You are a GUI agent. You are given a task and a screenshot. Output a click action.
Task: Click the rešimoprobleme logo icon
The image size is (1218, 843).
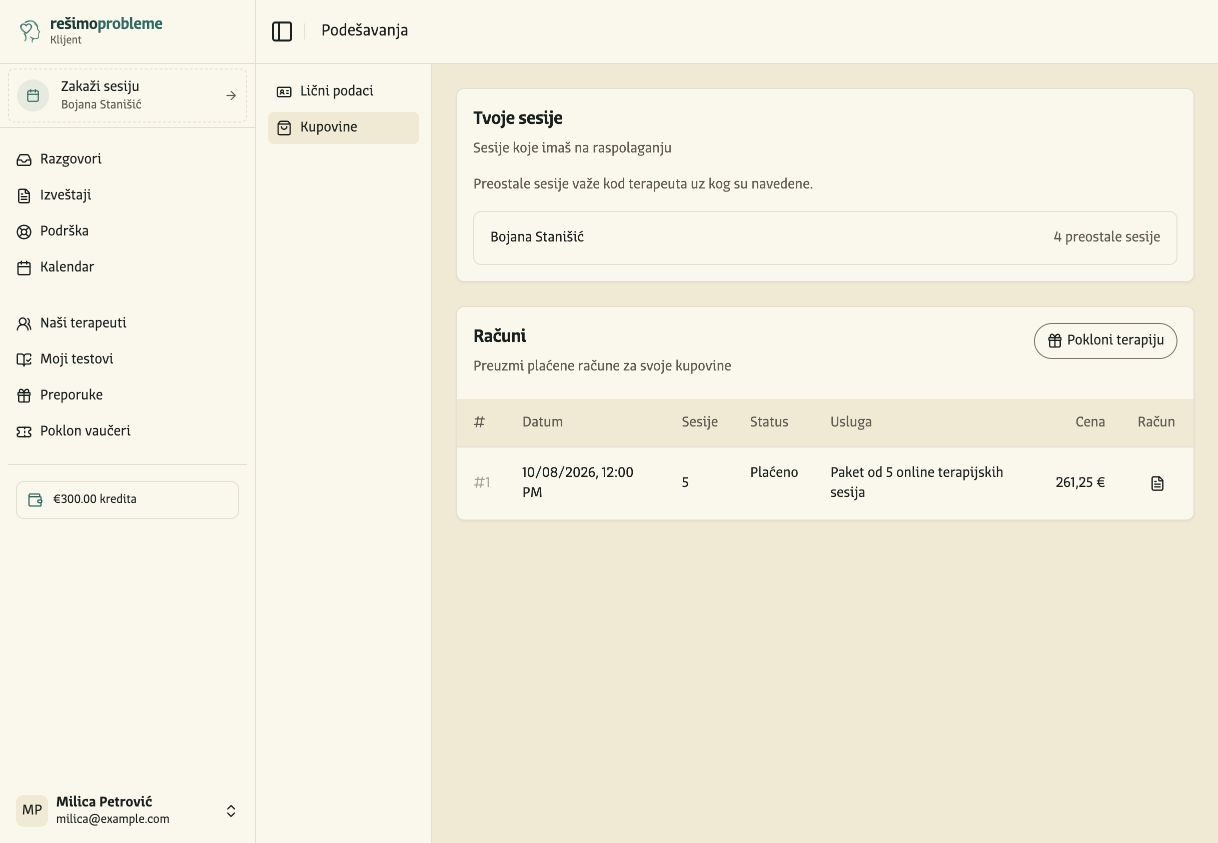tap(30, 31)
